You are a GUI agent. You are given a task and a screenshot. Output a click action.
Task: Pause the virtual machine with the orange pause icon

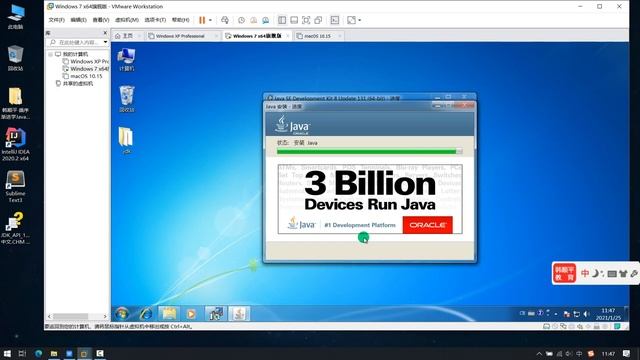pos(202,20)
